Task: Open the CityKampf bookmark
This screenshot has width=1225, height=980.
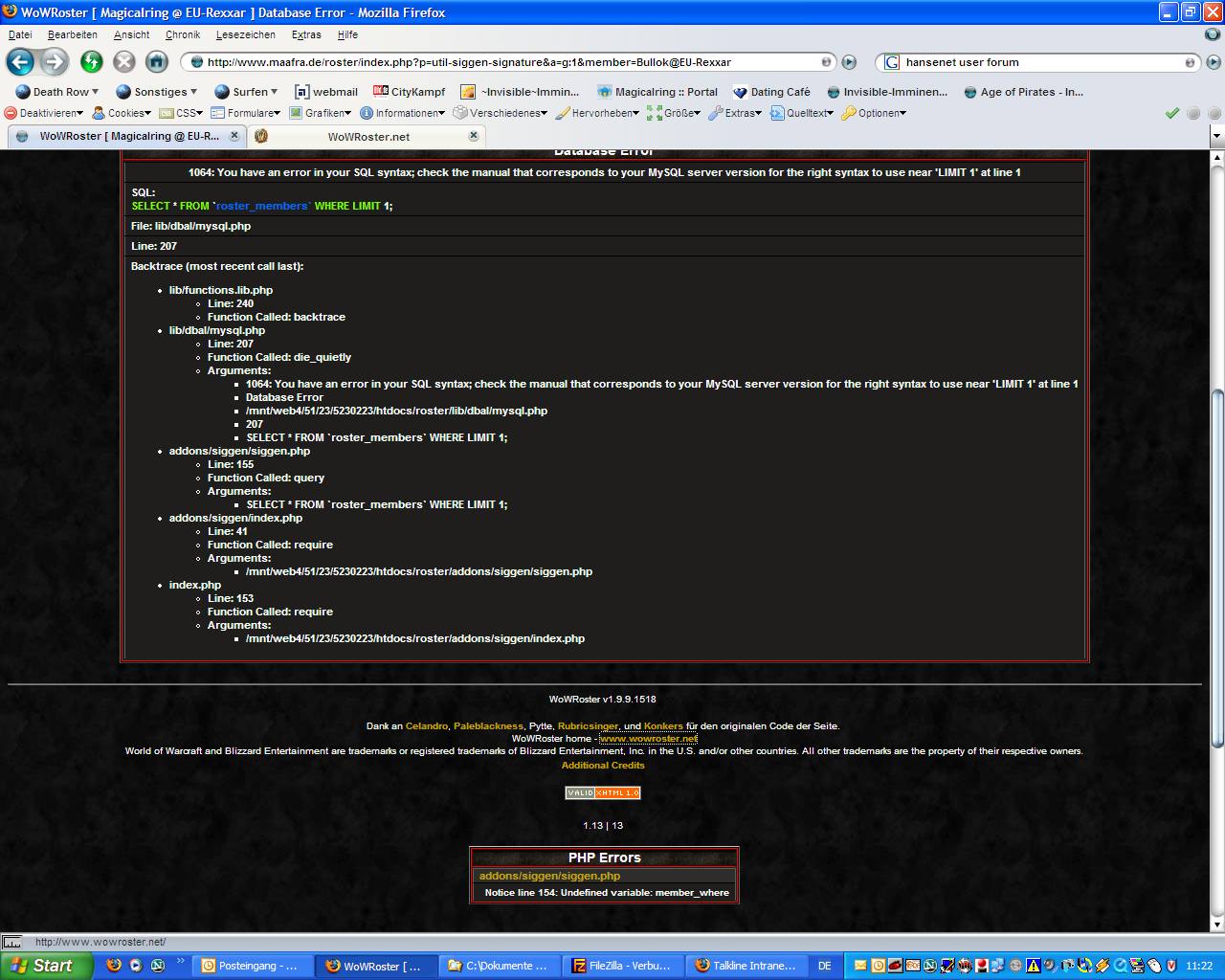Action: [410, 92]
